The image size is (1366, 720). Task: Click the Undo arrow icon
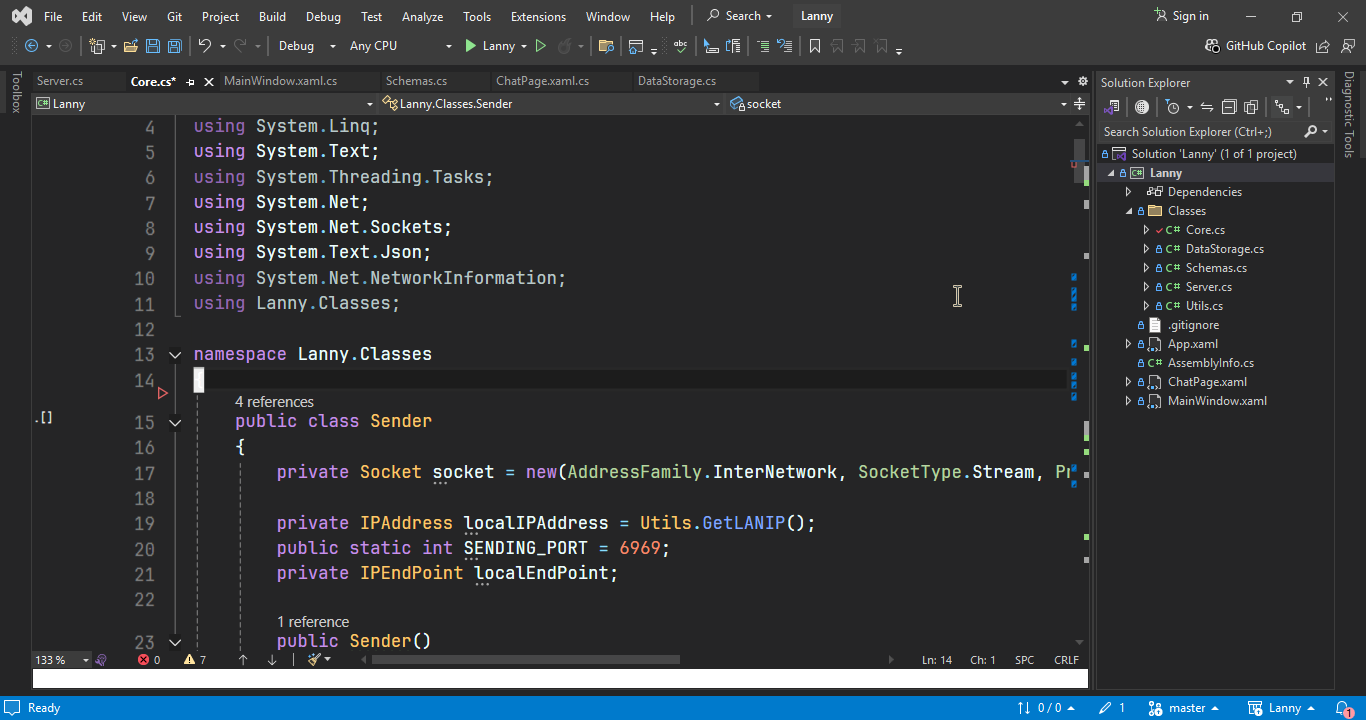(205, 46)
